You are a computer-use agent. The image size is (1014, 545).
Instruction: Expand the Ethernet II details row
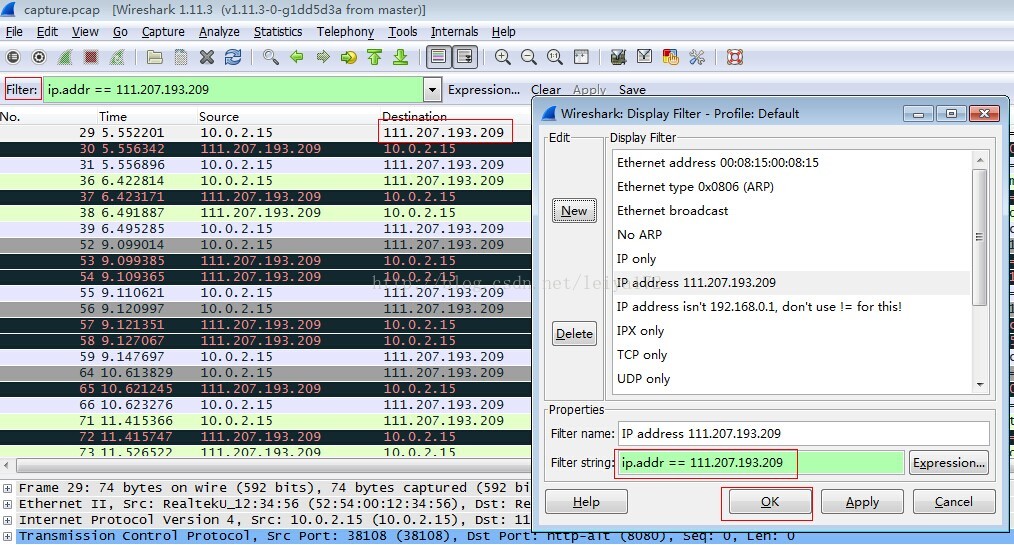pos(8,504)
